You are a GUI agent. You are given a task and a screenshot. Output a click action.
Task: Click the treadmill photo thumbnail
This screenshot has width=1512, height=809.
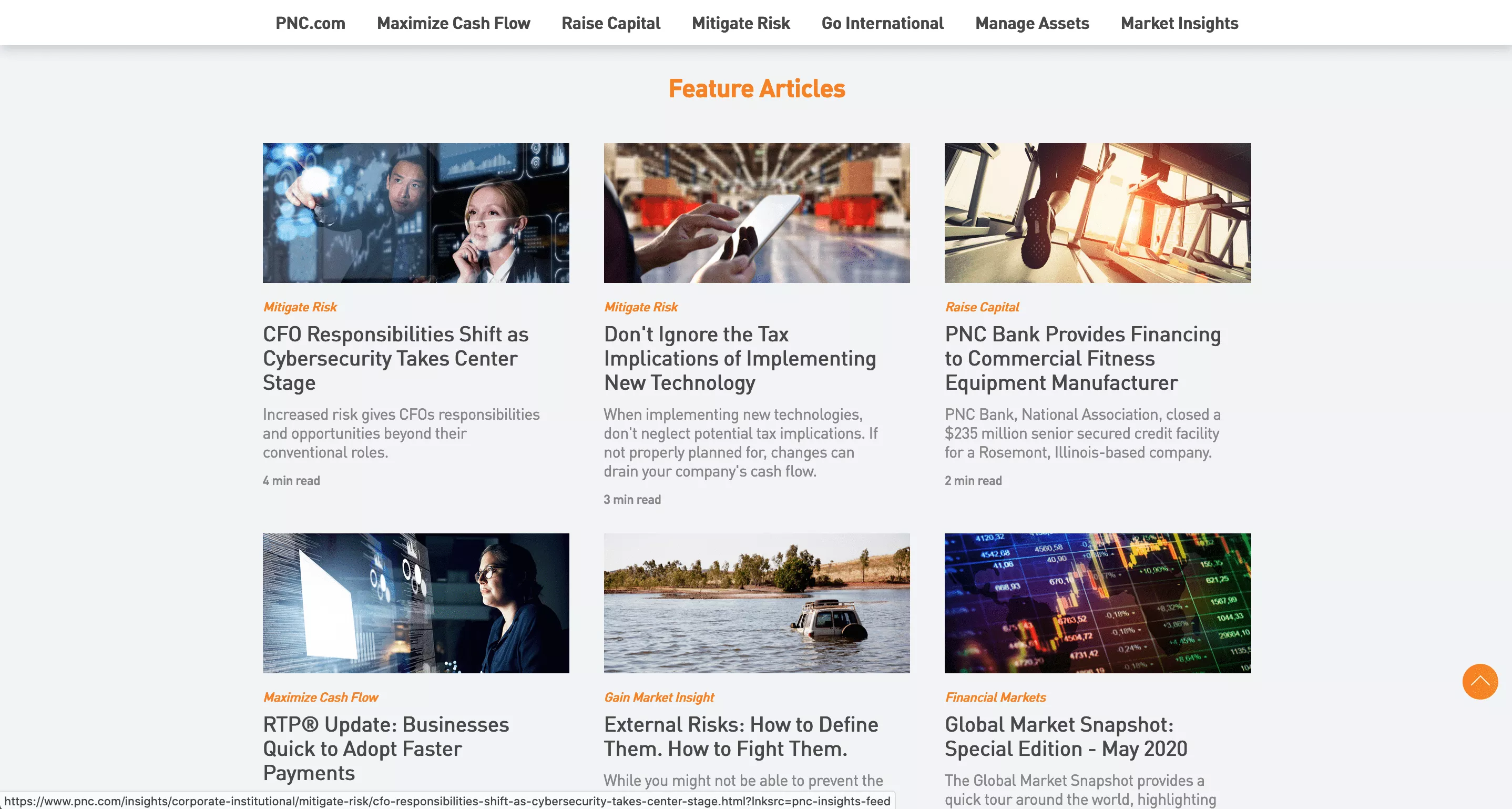(x=1097, y=213)
